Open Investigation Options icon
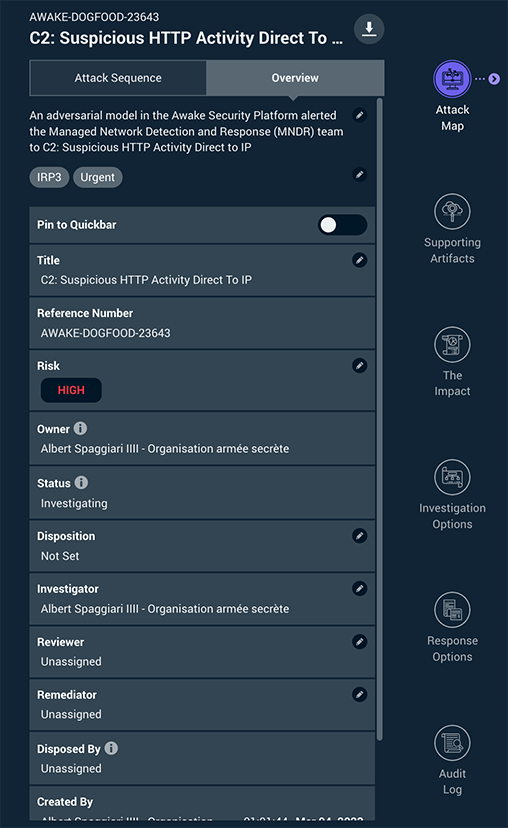This screenshot has height=828, width=508. [452, 477]
